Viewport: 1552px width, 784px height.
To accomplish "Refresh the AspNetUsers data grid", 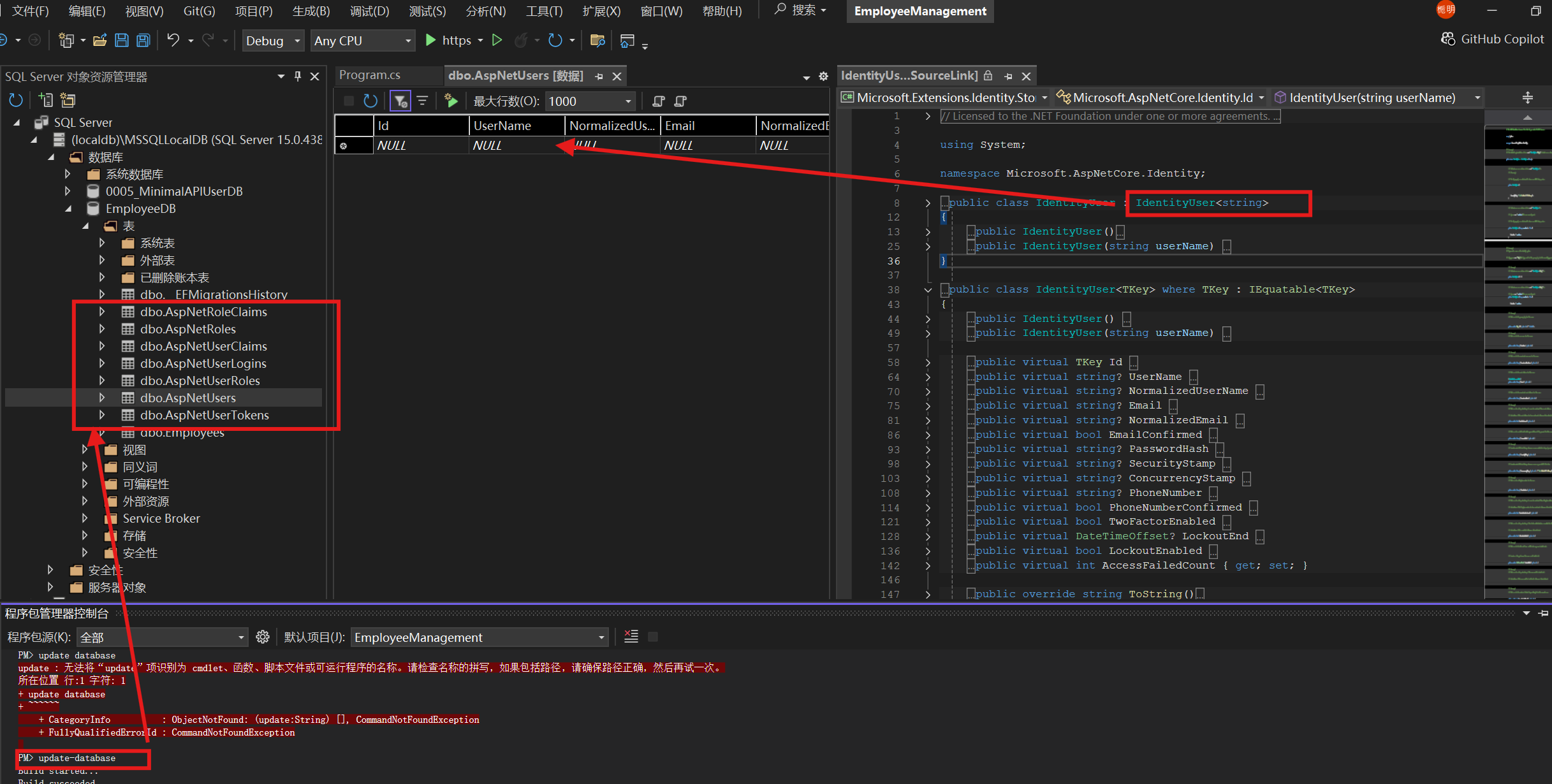I will tap(370, 101).
